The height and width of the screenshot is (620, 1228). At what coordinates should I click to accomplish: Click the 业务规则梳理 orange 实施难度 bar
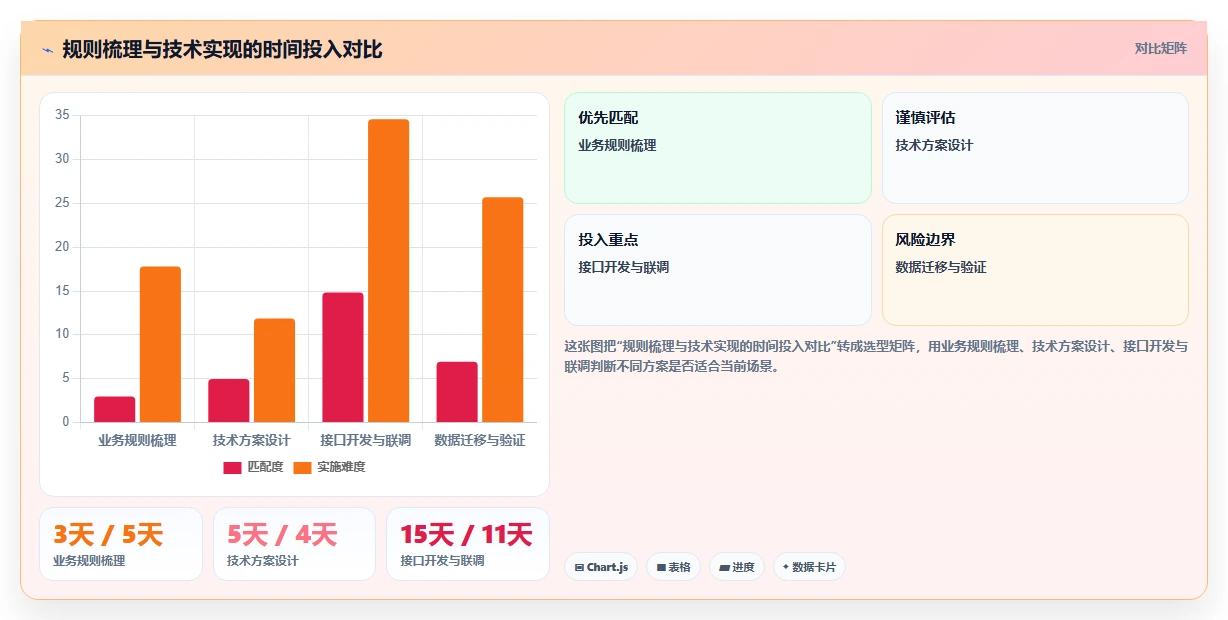coord(160,344)
